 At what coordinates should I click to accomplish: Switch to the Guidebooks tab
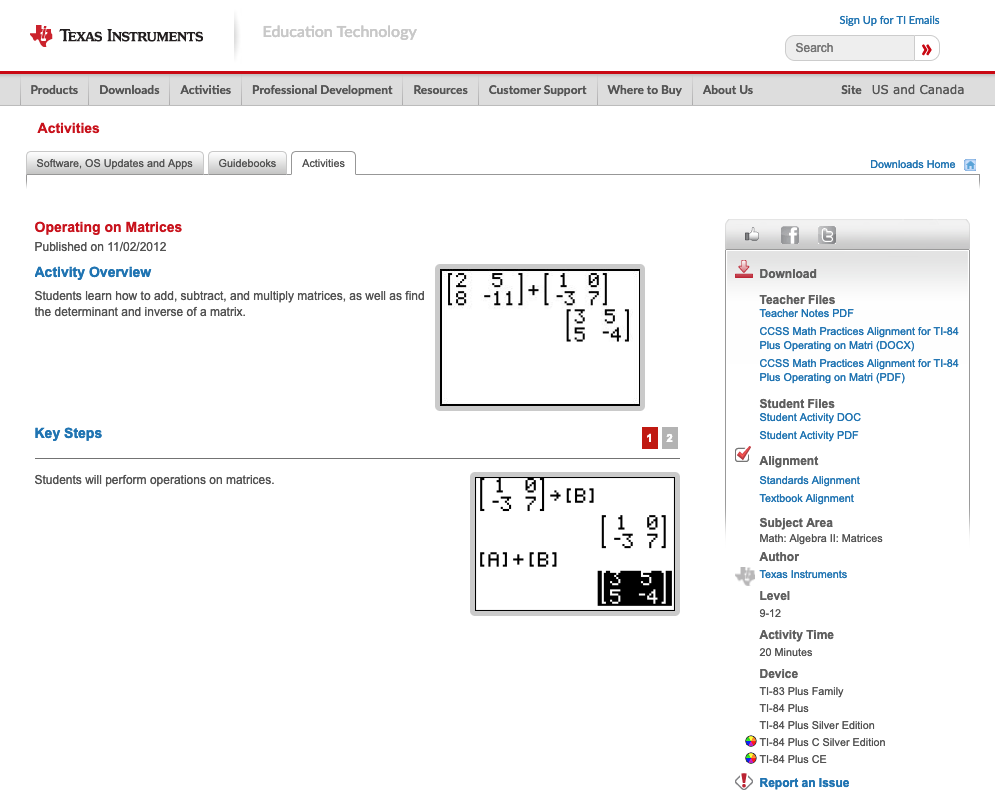247,163
